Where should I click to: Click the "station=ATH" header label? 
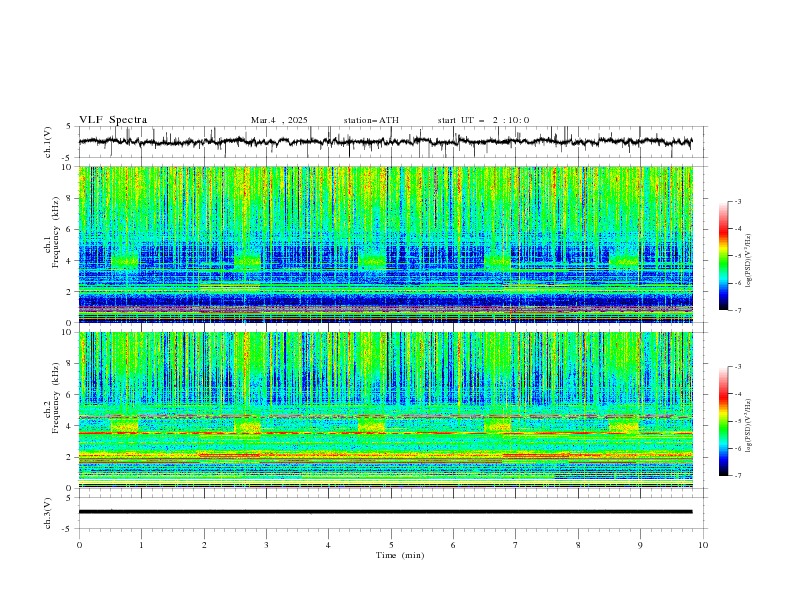point(371,120)
